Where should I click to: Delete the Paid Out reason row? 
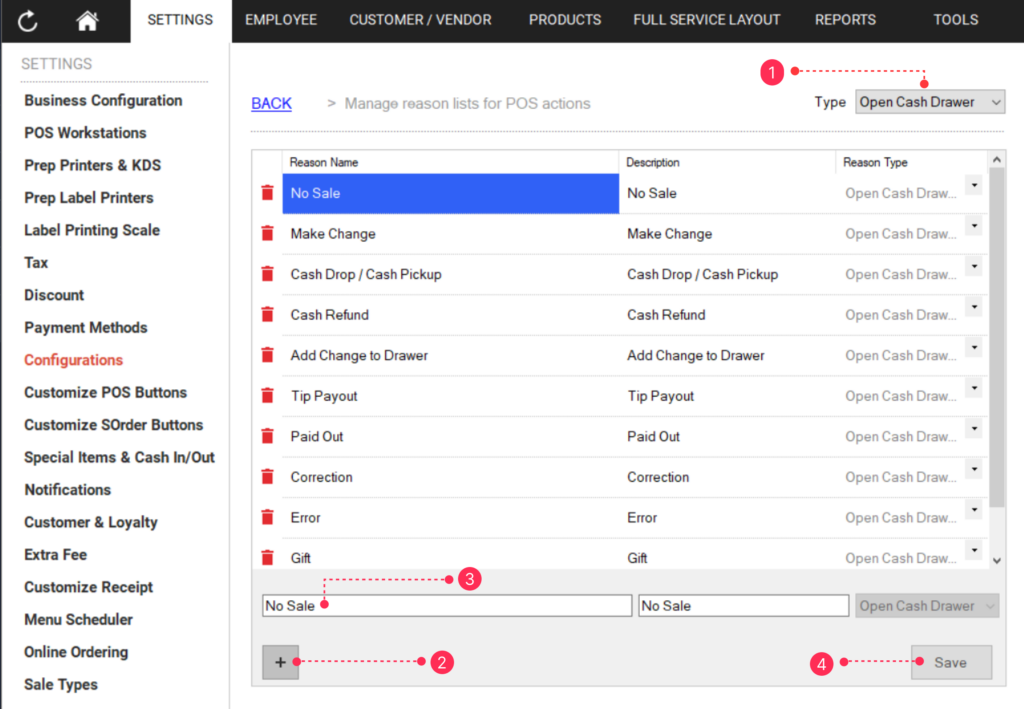point(267,435)
